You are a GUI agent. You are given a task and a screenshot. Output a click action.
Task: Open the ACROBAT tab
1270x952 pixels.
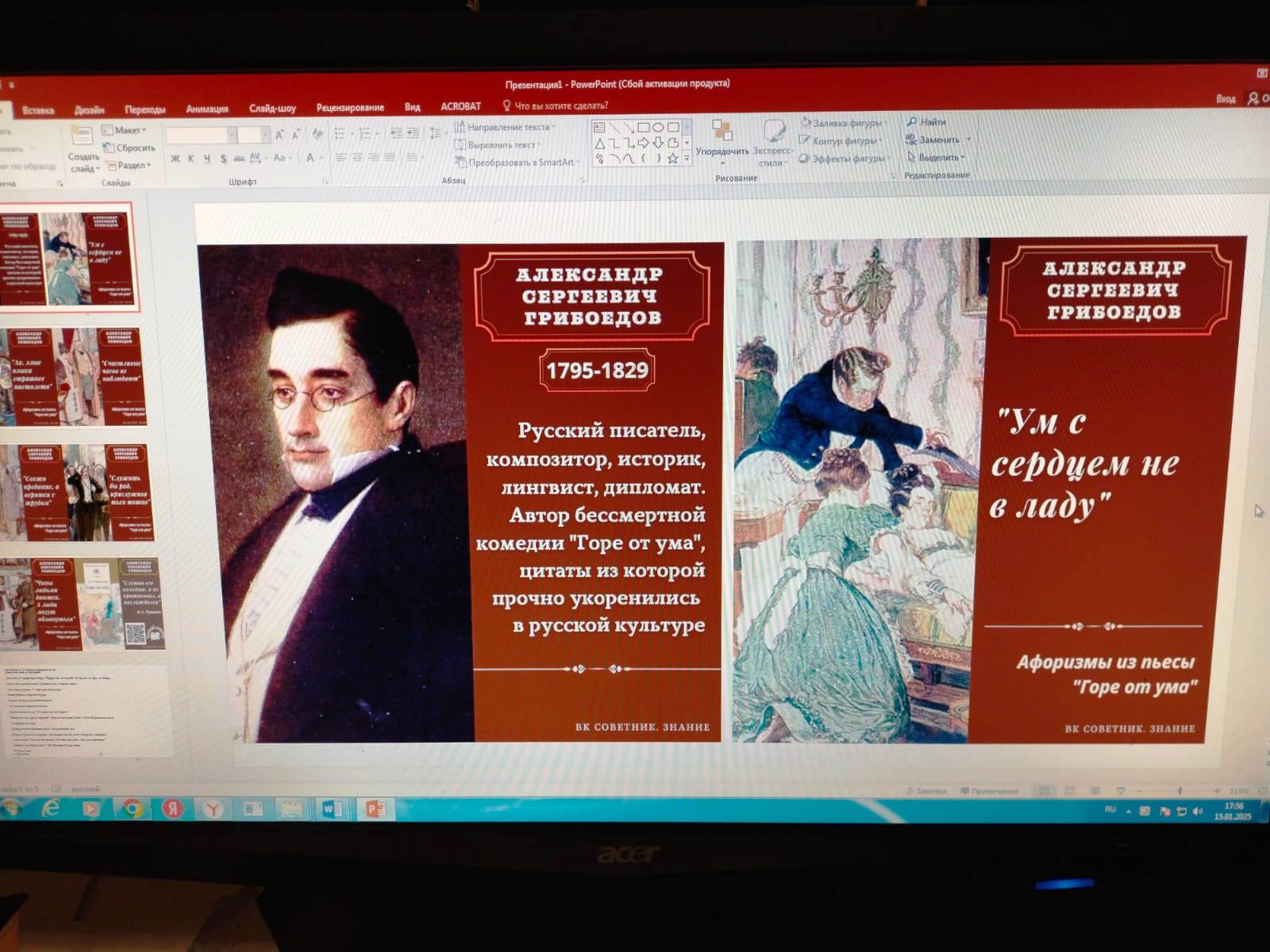460,106
